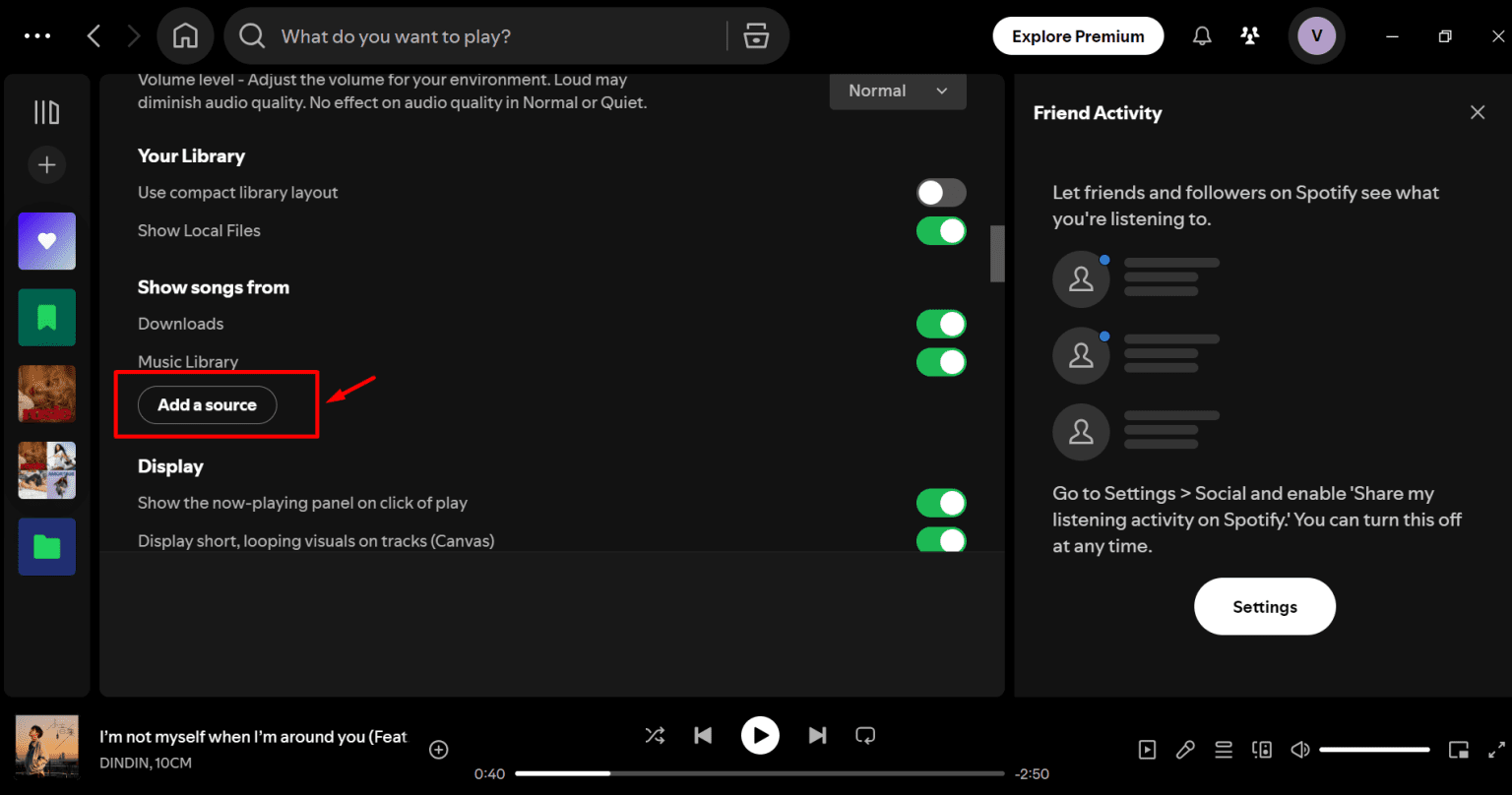Open the playback queue

pyautogui.click(x=1223, y=749)
